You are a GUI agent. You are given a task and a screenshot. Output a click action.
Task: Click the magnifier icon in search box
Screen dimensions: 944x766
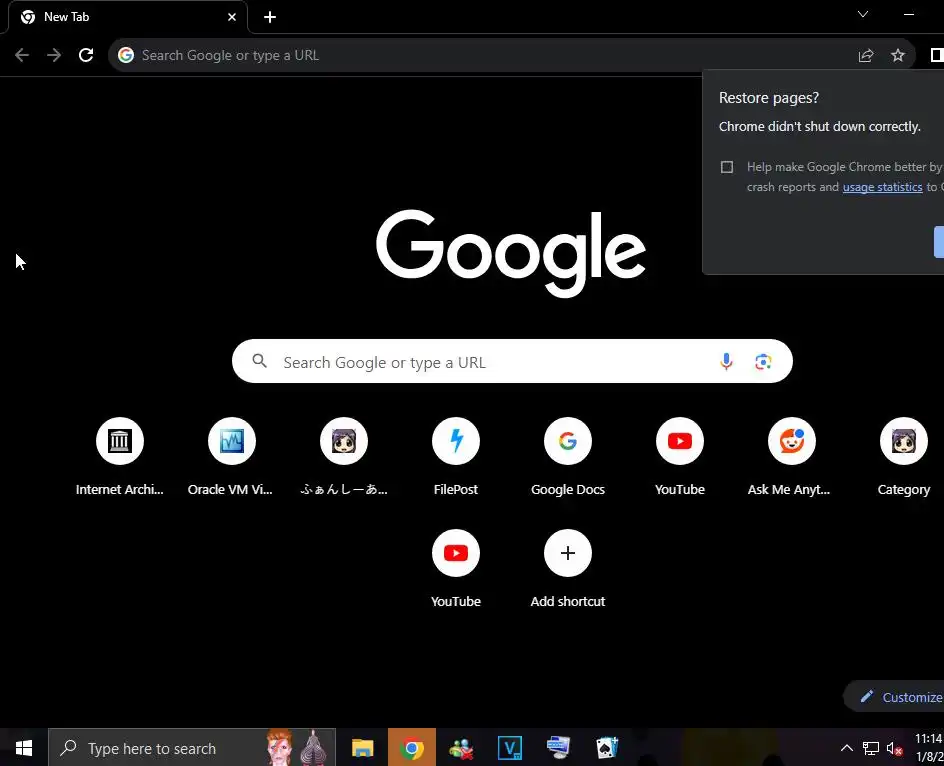(259, 361)
